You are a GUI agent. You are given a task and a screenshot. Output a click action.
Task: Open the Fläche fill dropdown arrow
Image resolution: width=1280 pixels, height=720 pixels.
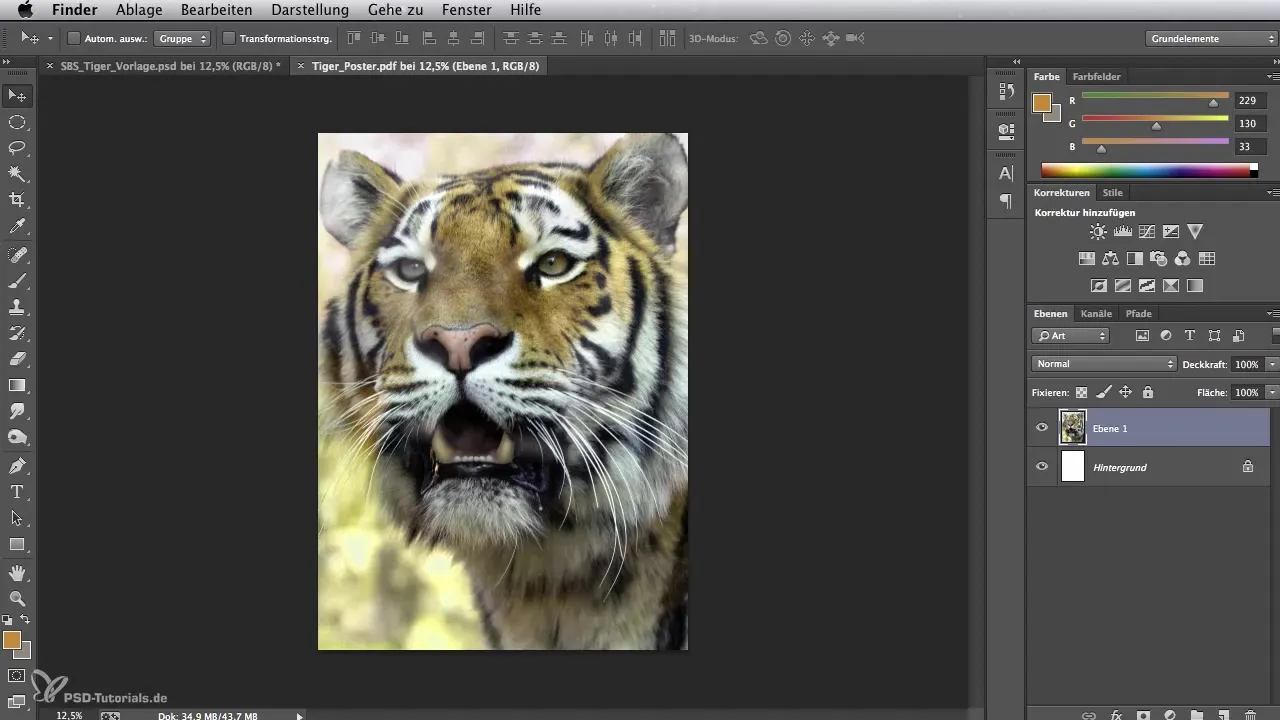tap(1272, 393)
